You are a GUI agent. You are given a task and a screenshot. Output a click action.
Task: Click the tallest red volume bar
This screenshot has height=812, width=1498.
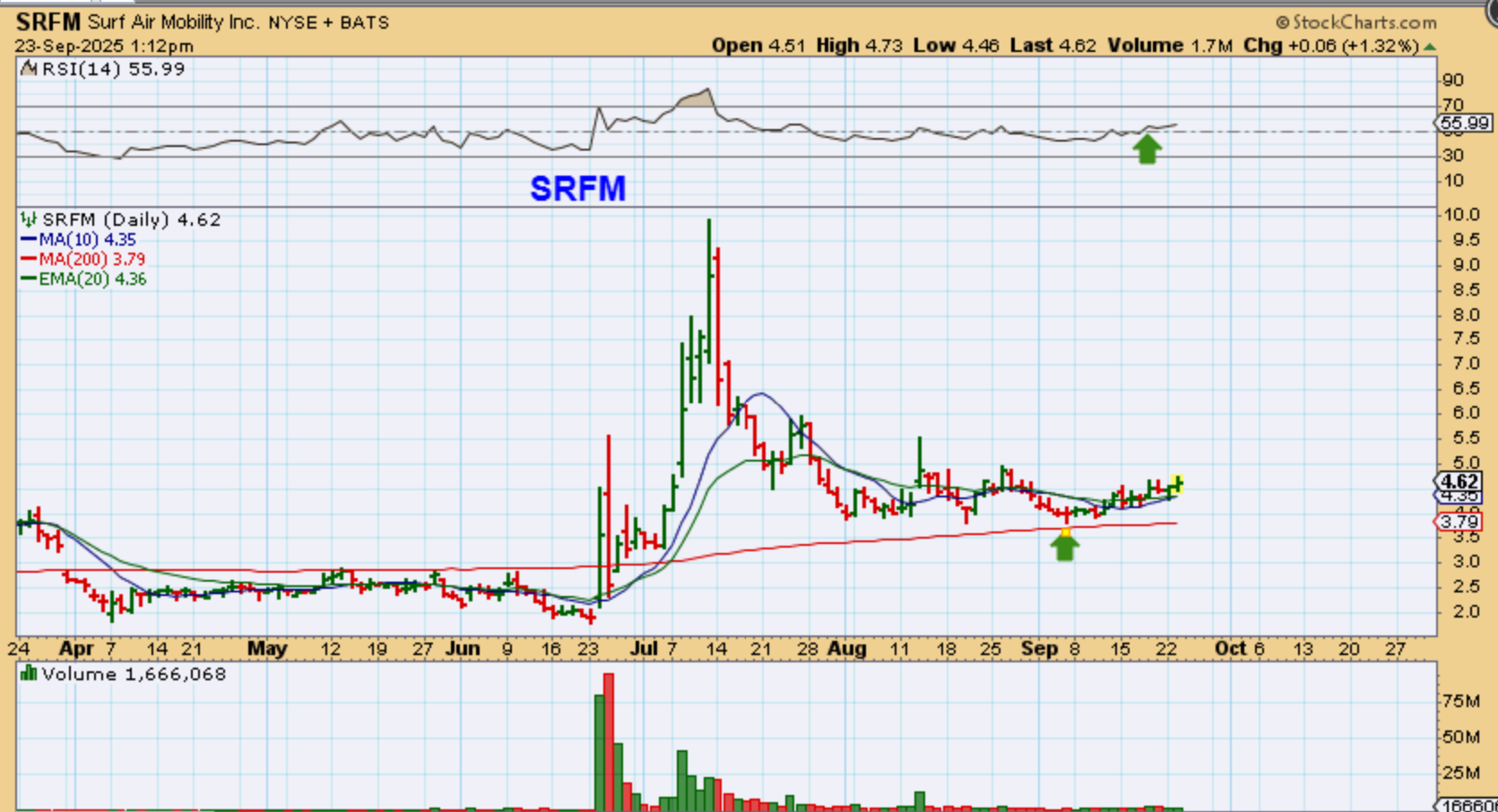[609, 742]
